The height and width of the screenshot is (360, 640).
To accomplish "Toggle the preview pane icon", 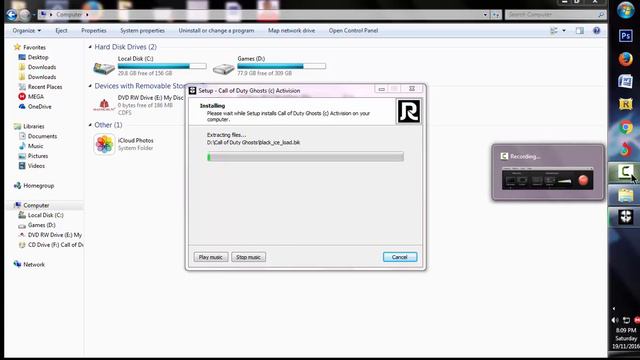I will click(580, 31).
